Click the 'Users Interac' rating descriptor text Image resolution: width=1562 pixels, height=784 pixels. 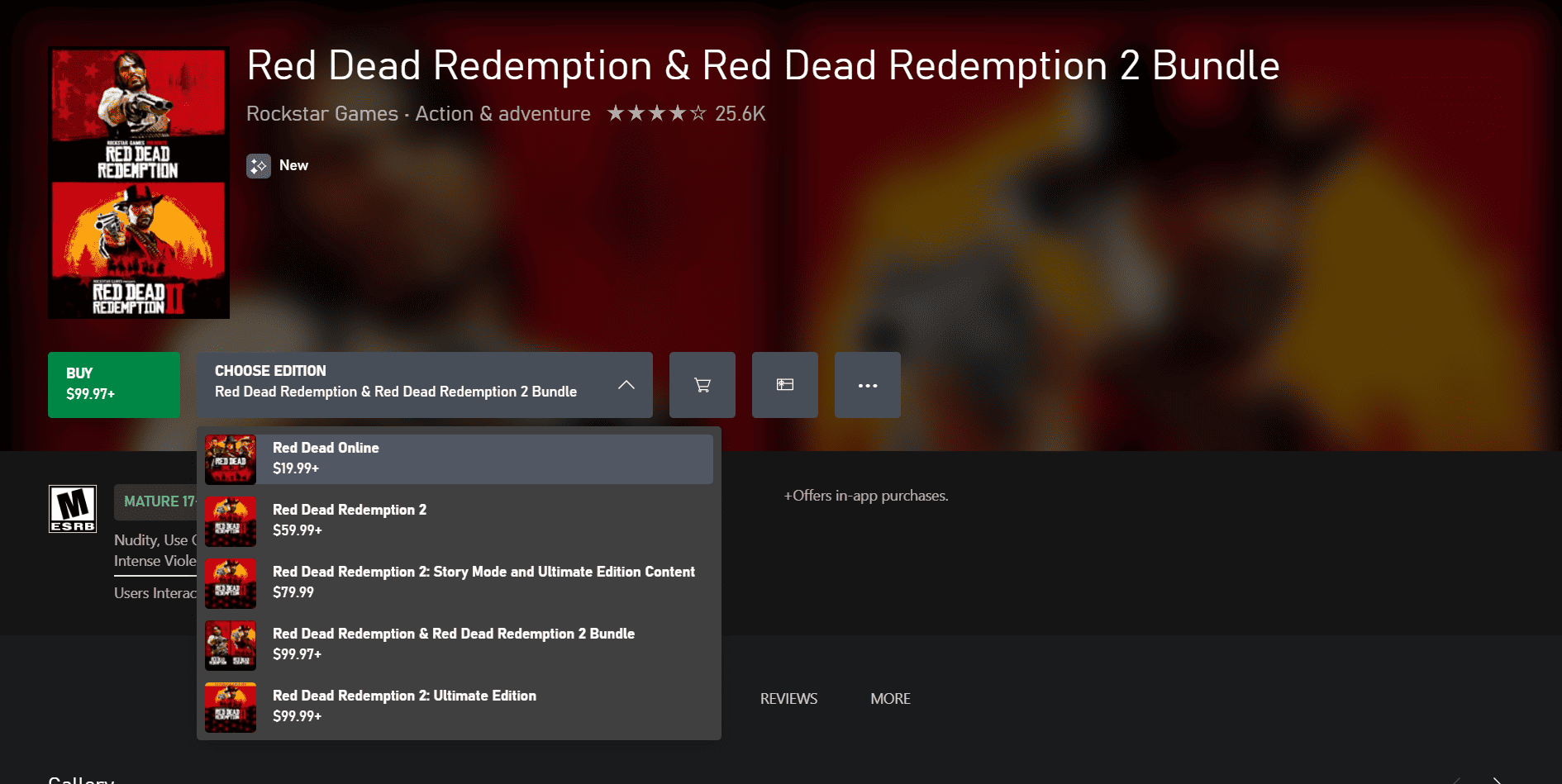click(155, 593)
